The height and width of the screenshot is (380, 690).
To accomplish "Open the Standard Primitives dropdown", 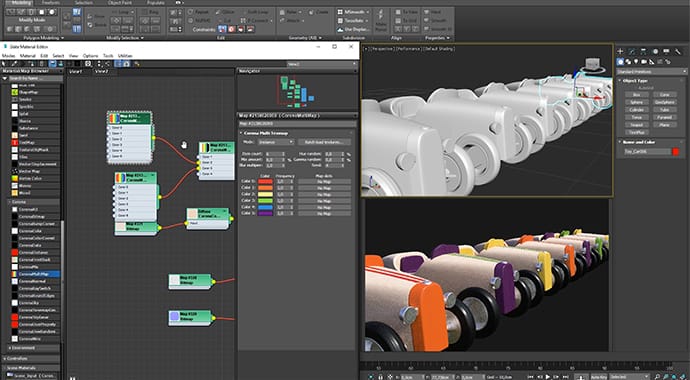I will coord(651,71).
